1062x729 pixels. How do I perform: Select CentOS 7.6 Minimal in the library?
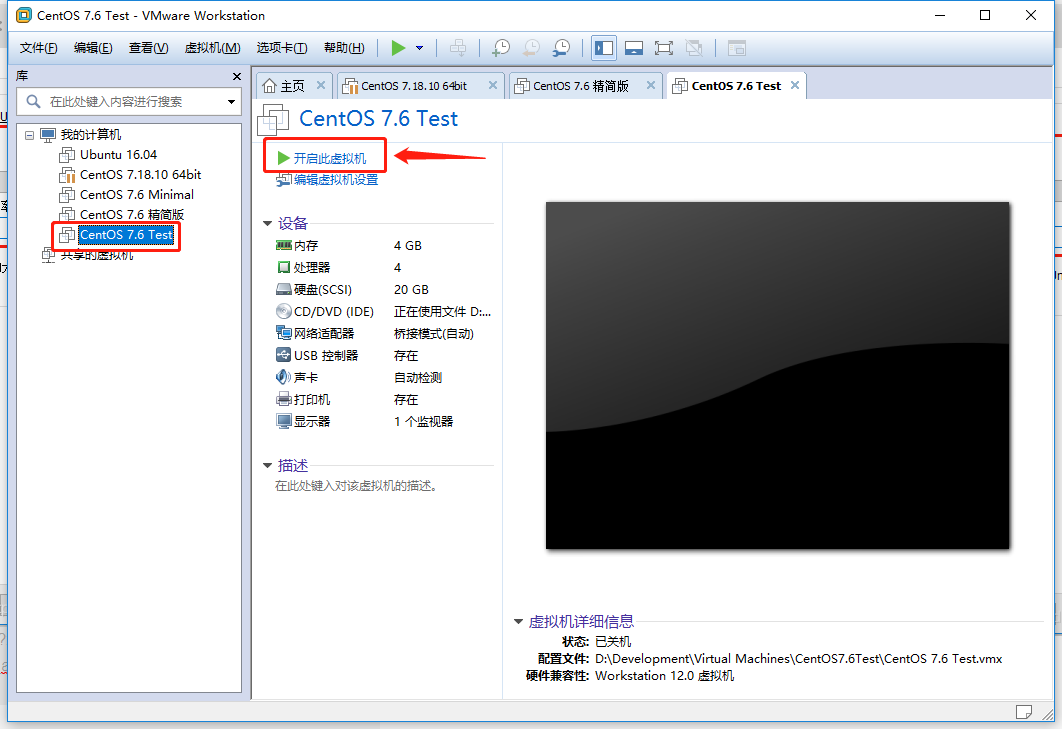[x=137, y=194]
